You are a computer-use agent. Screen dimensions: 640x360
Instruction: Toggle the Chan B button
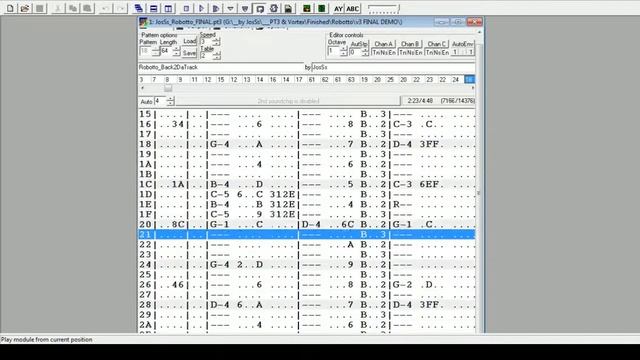pos(410,44)
